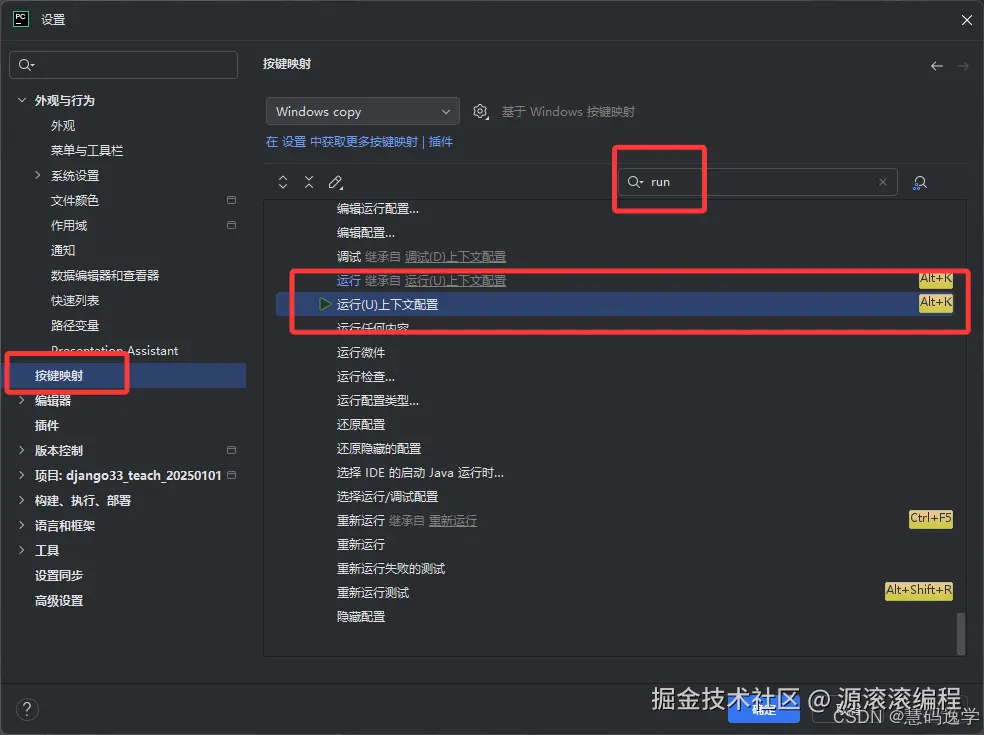Image resolution: width=984 pixels, height=735 pixels.
Task: Click the Alt+Shift+R shortcut badge
Action: point(919,591)
